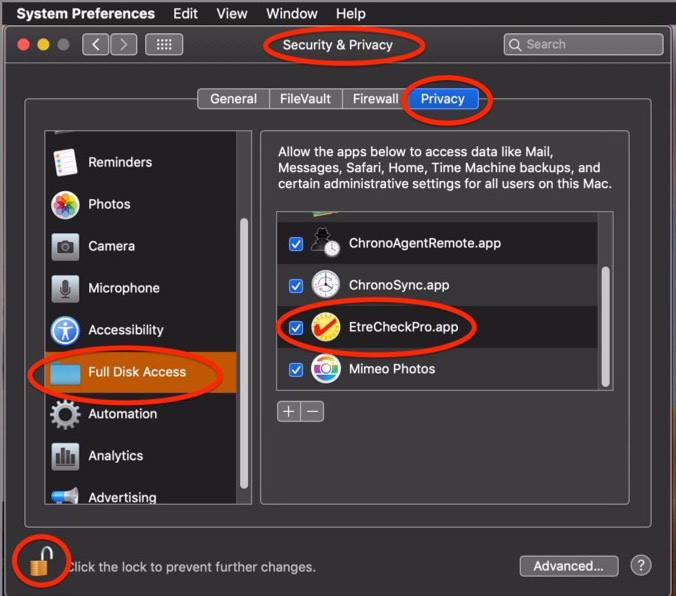Toggle the EtreCheckPro.app checkbox

tap(296, 328)
